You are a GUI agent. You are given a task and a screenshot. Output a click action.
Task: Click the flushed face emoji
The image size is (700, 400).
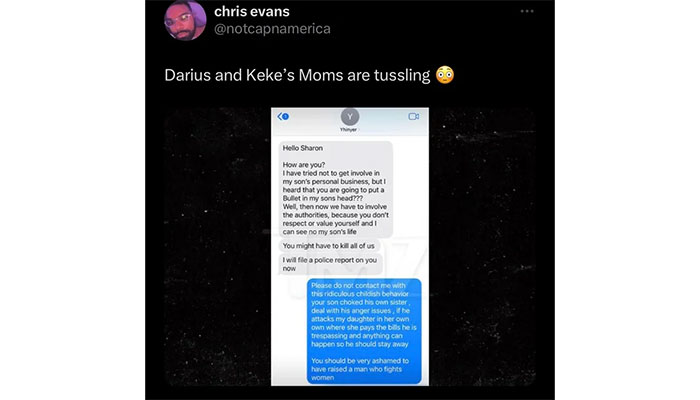pyautogui.click(x=445, y=75)
